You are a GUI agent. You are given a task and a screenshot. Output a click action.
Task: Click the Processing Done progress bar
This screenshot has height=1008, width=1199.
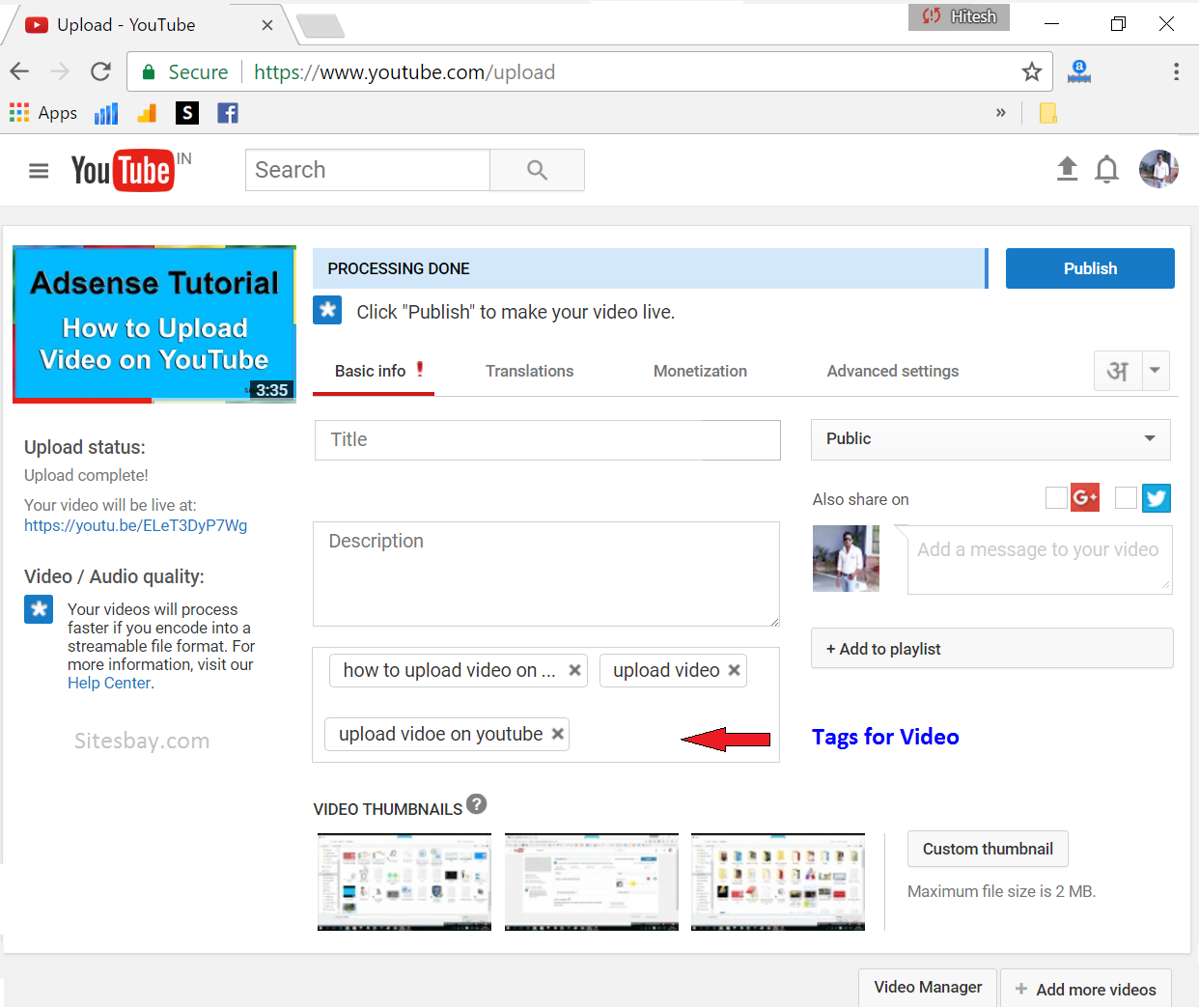pos(650,268)
